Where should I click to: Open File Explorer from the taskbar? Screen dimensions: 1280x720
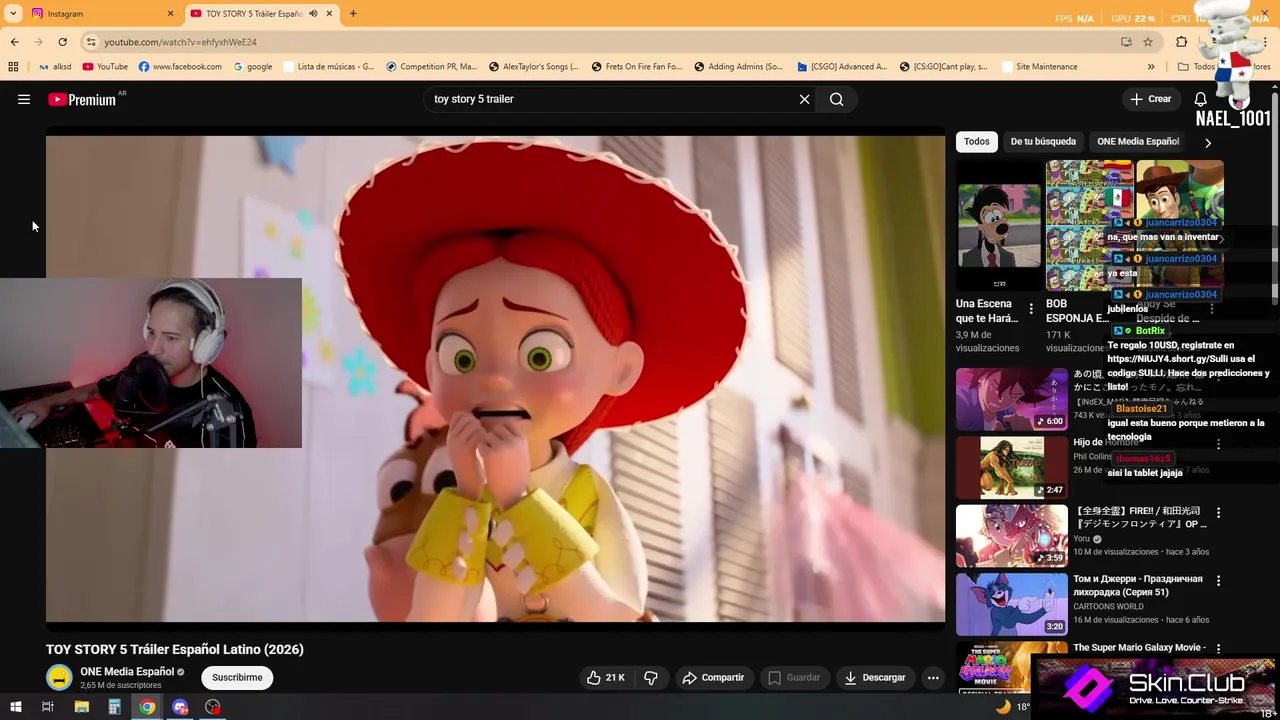(82, 706)
